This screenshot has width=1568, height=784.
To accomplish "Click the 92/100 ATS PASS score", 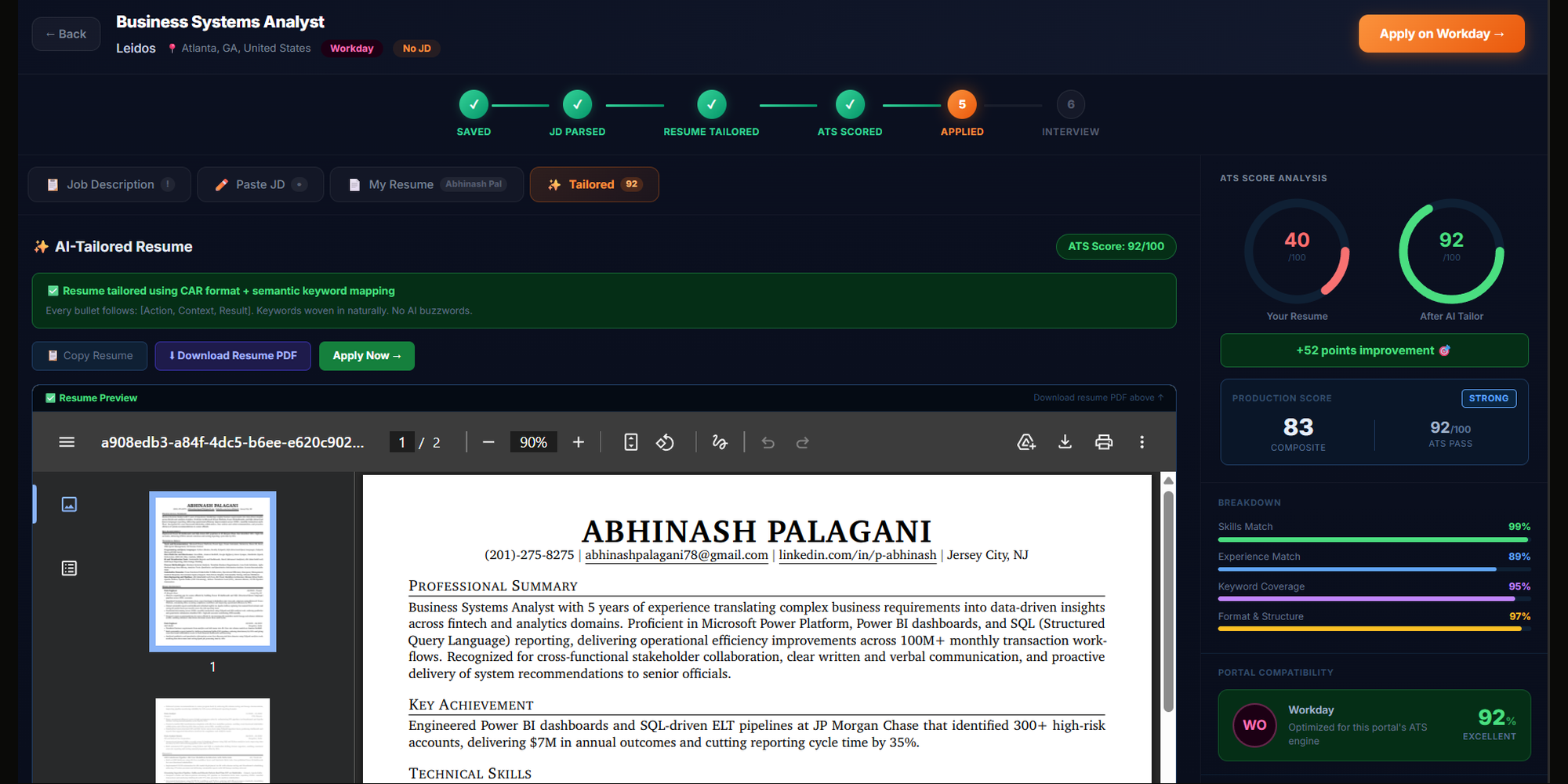I will tap(1450, 434).
